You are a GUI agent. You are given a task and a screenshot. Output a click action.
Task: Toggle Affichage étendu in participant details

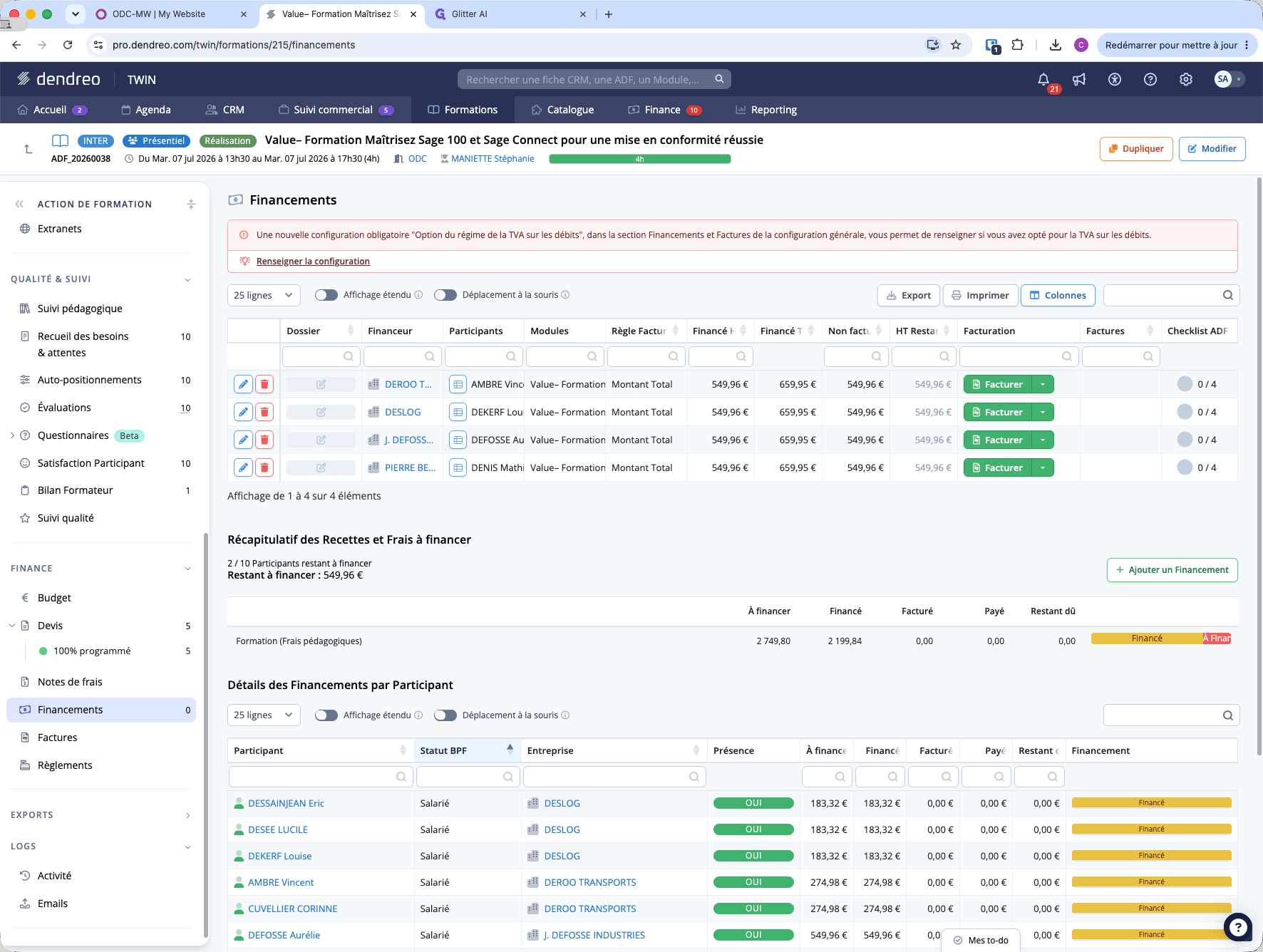pos(326,715)
